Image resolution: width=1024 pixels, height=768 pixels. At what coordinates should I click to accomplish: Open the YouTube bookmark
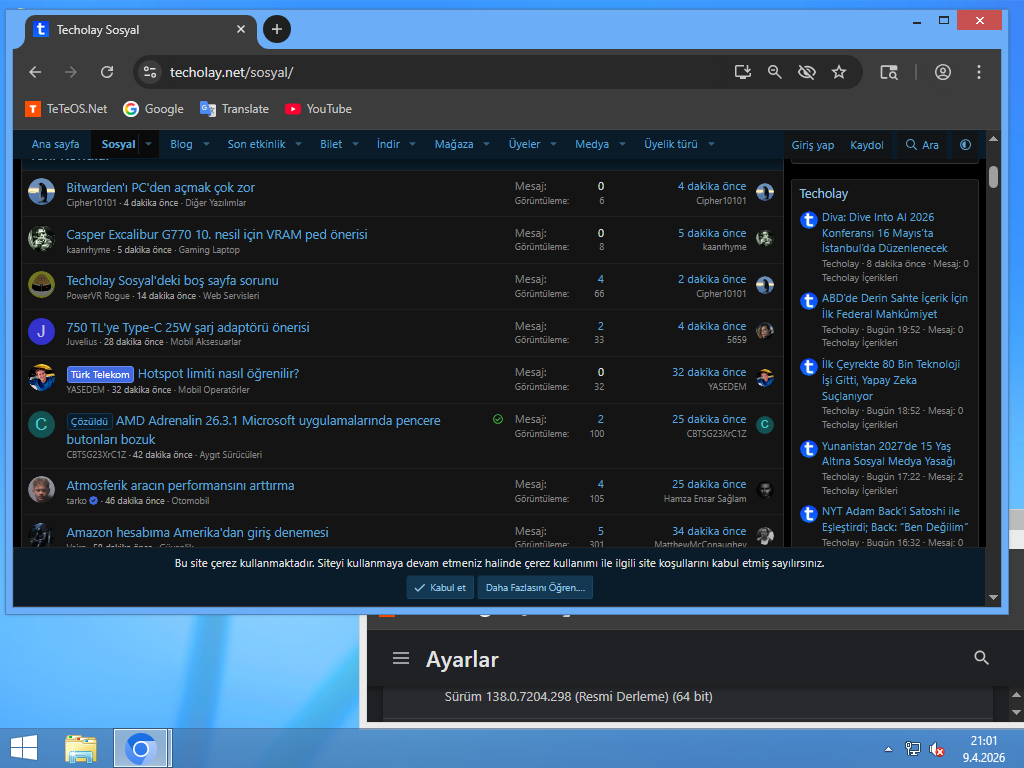[319, 109]
